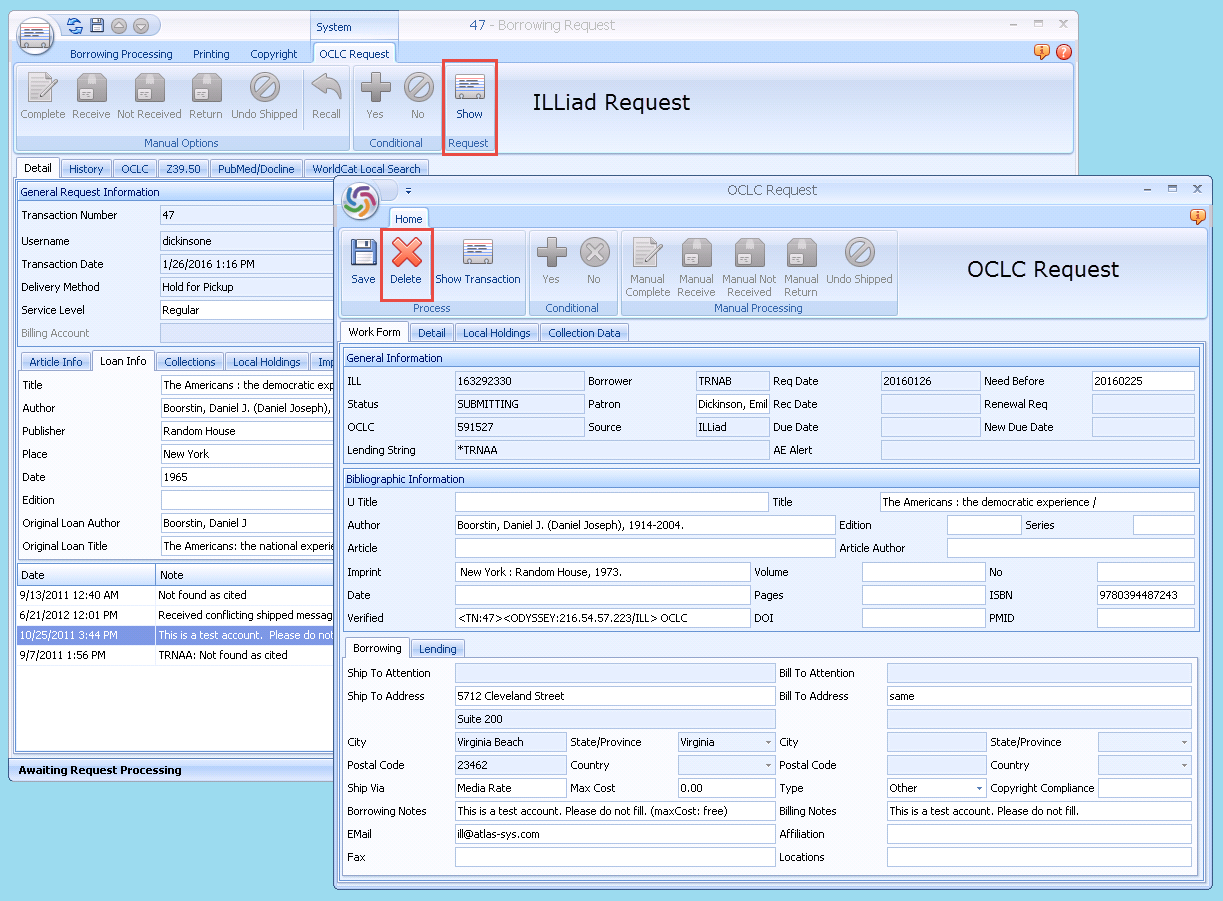Click Show Request to open the request window
The width and height of the screenshot is (1223, 901).
click(469, 97)
